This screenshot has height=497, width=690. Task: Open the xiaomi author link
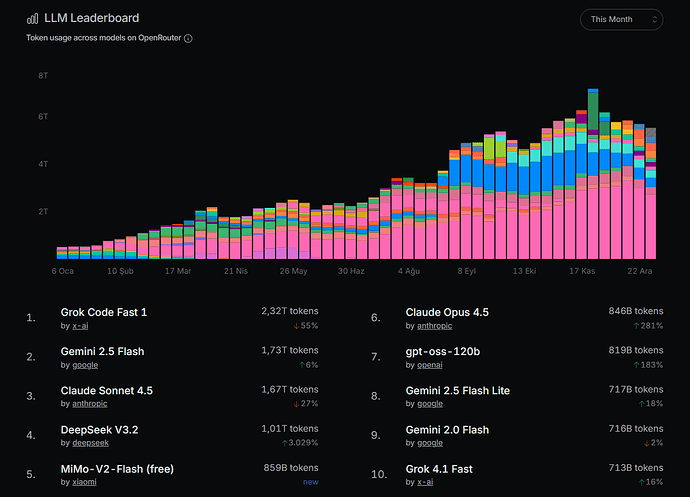pos(84,482)
